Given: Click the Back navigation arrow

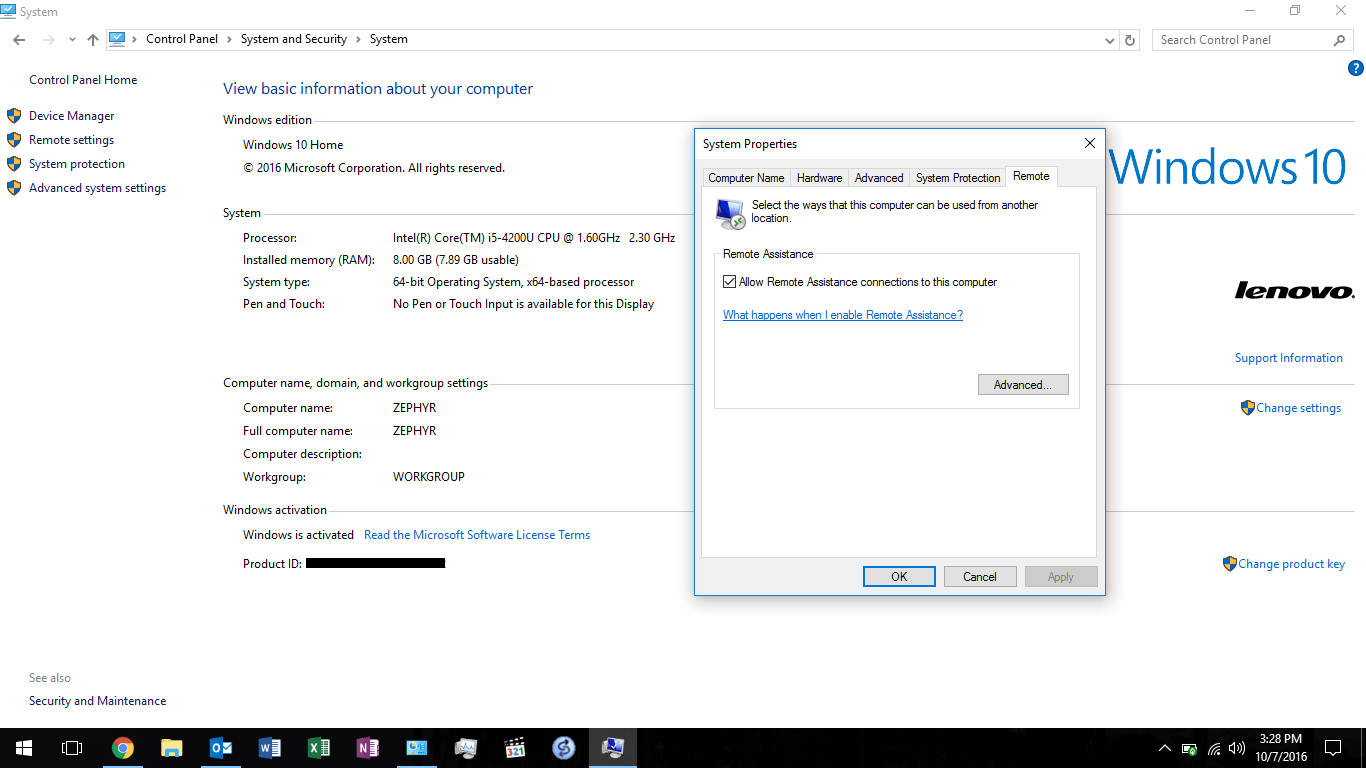Looking at the screenshot, I should tap(19, 40).
